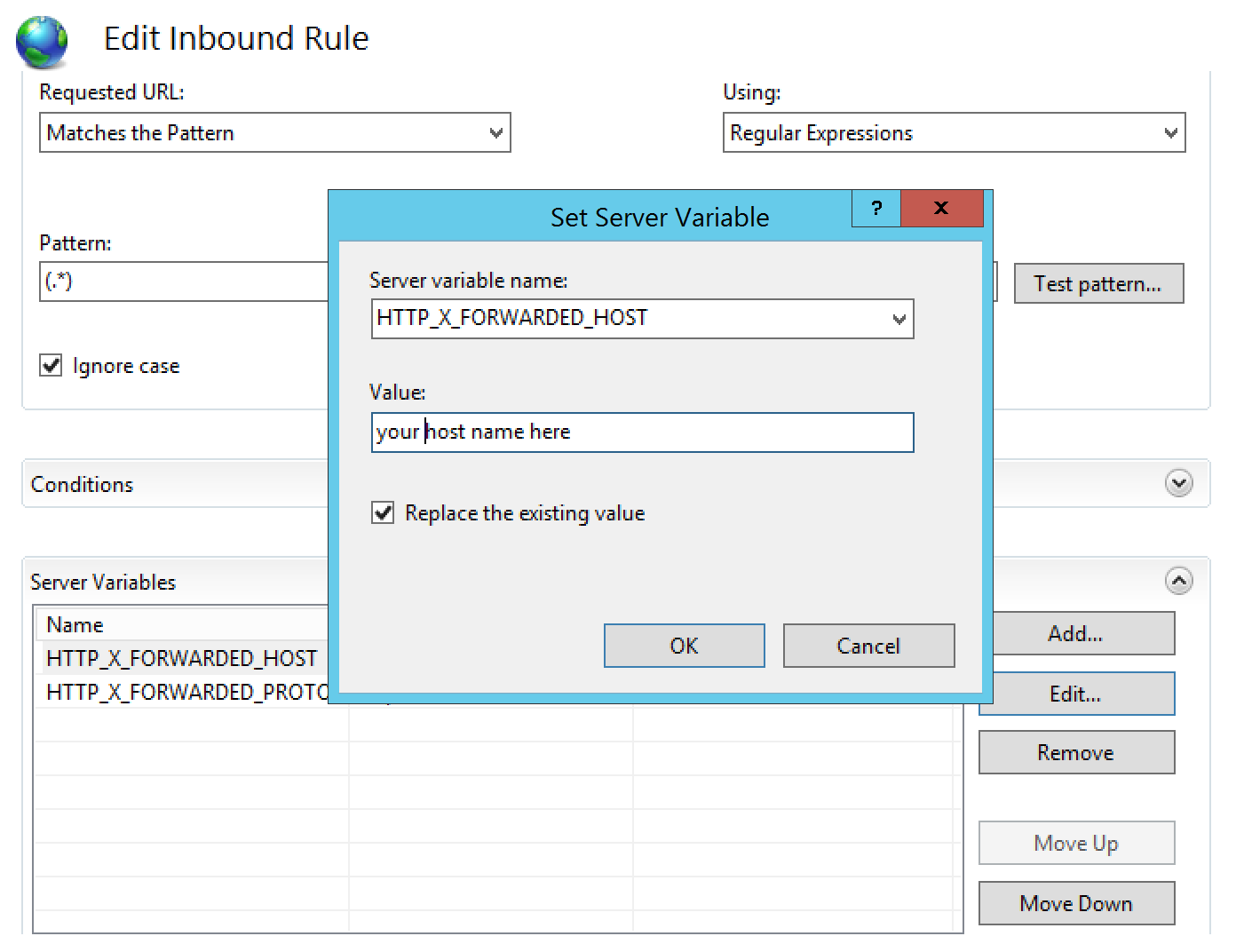Click the Move Down button
The width and height of the screenshot is (1236, 952).
point(1076,903)
